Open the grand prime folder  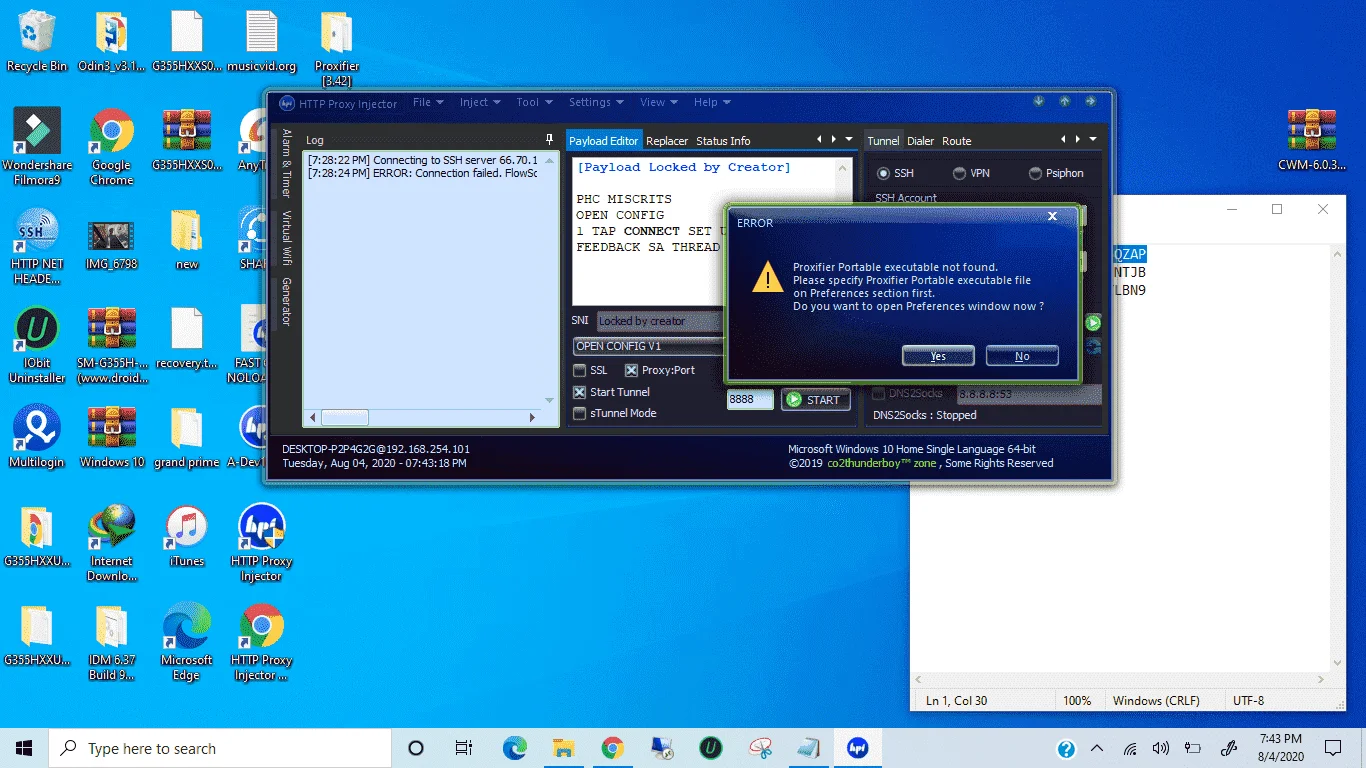187,437
